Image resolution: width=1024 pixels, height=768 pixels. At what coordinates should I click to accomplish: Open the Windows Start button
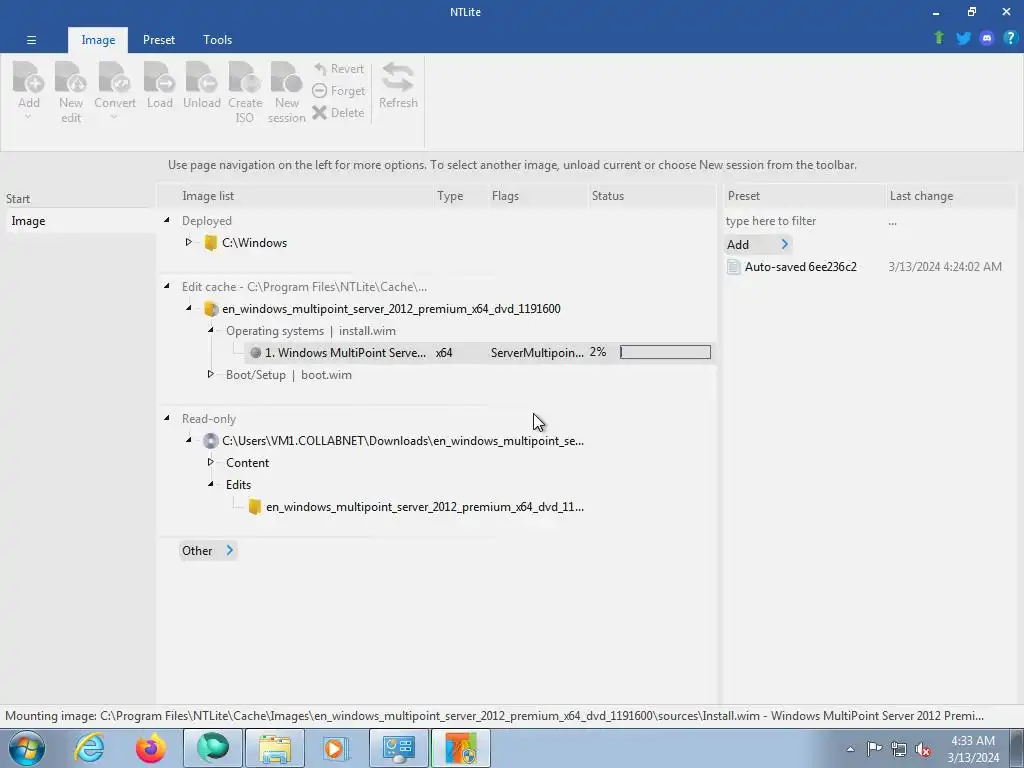(x=27, y=748)
